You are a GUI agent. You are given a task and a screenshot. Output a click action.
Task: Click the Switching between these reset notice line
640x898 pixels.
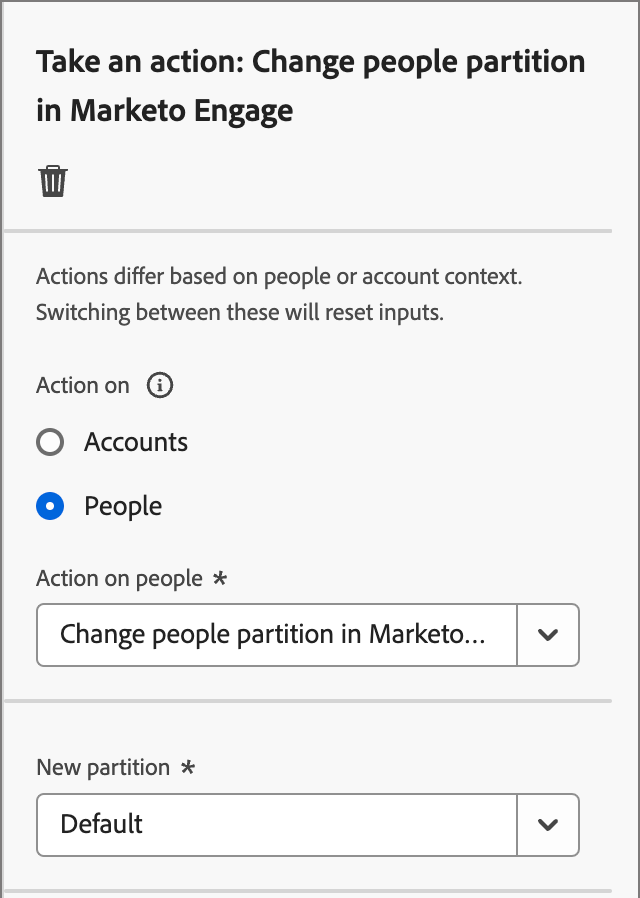tap(239, 312)
